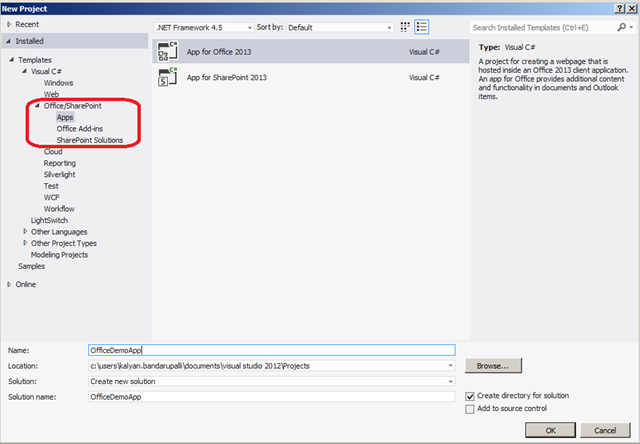Select Office Add-ins category
This screenshot has height=444, width=640.
pyautogui.click(x=80, y=129)
